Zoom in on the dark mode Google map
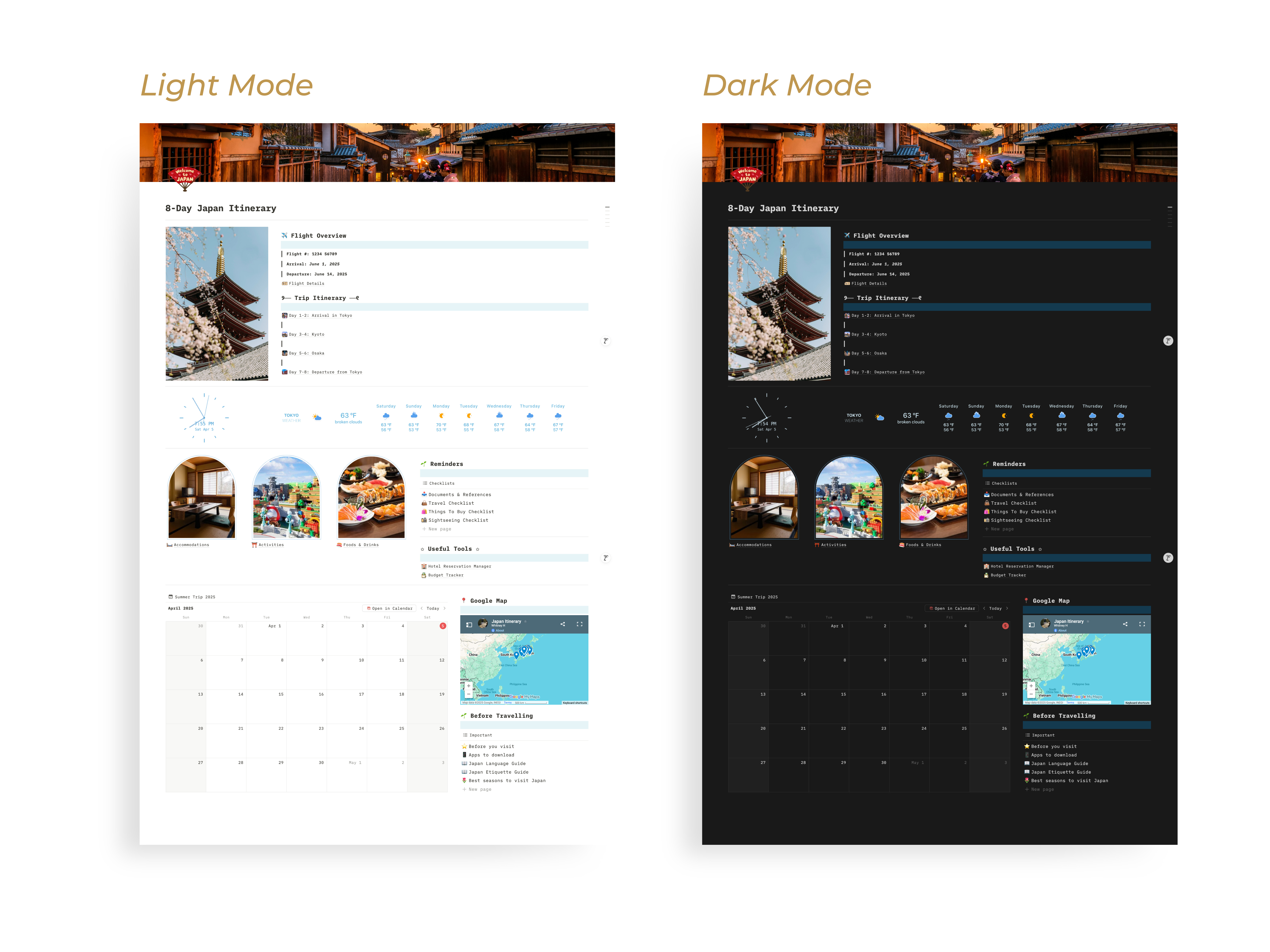Image resolution: width=1270 pixels, height=952 pixels. coord(1031,686)
